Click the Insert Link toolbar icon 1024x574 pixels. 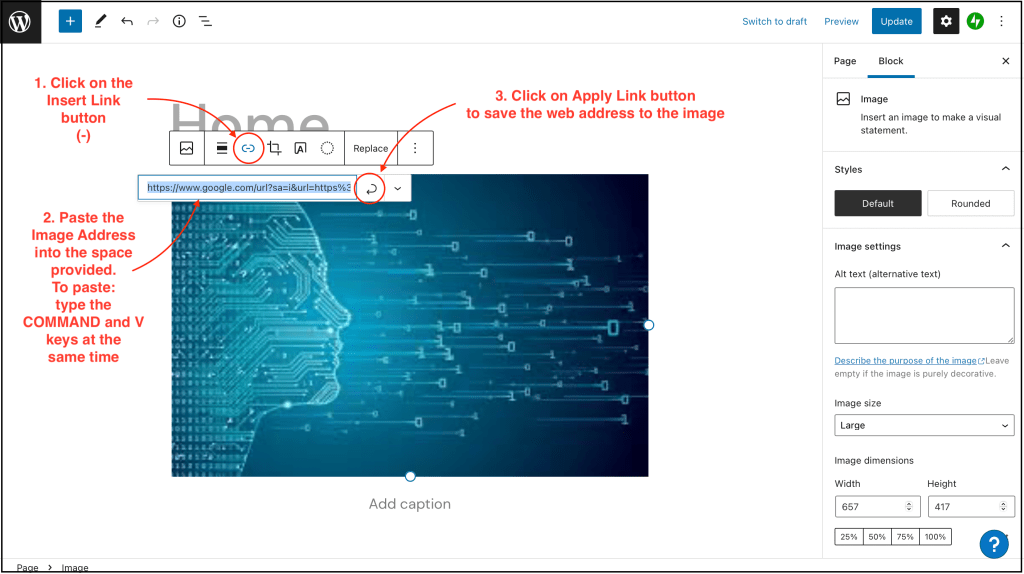(x=248, y=148)
